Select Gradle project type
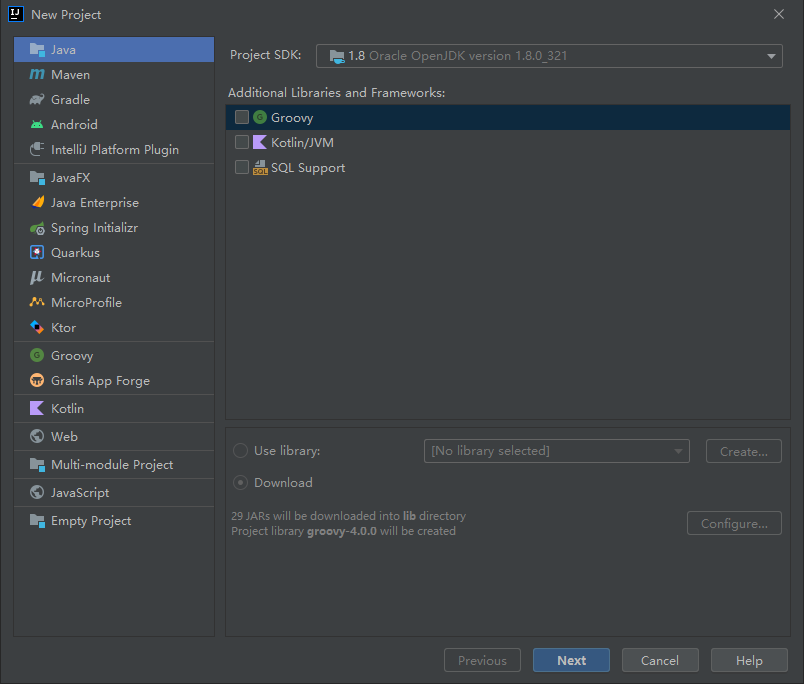The image size is (804, 684). [114, 99]
